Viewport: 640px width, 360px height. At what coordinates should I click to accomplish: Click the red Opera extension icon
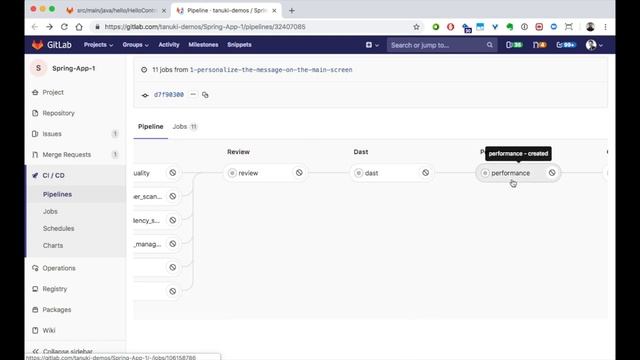pos(451,27)
